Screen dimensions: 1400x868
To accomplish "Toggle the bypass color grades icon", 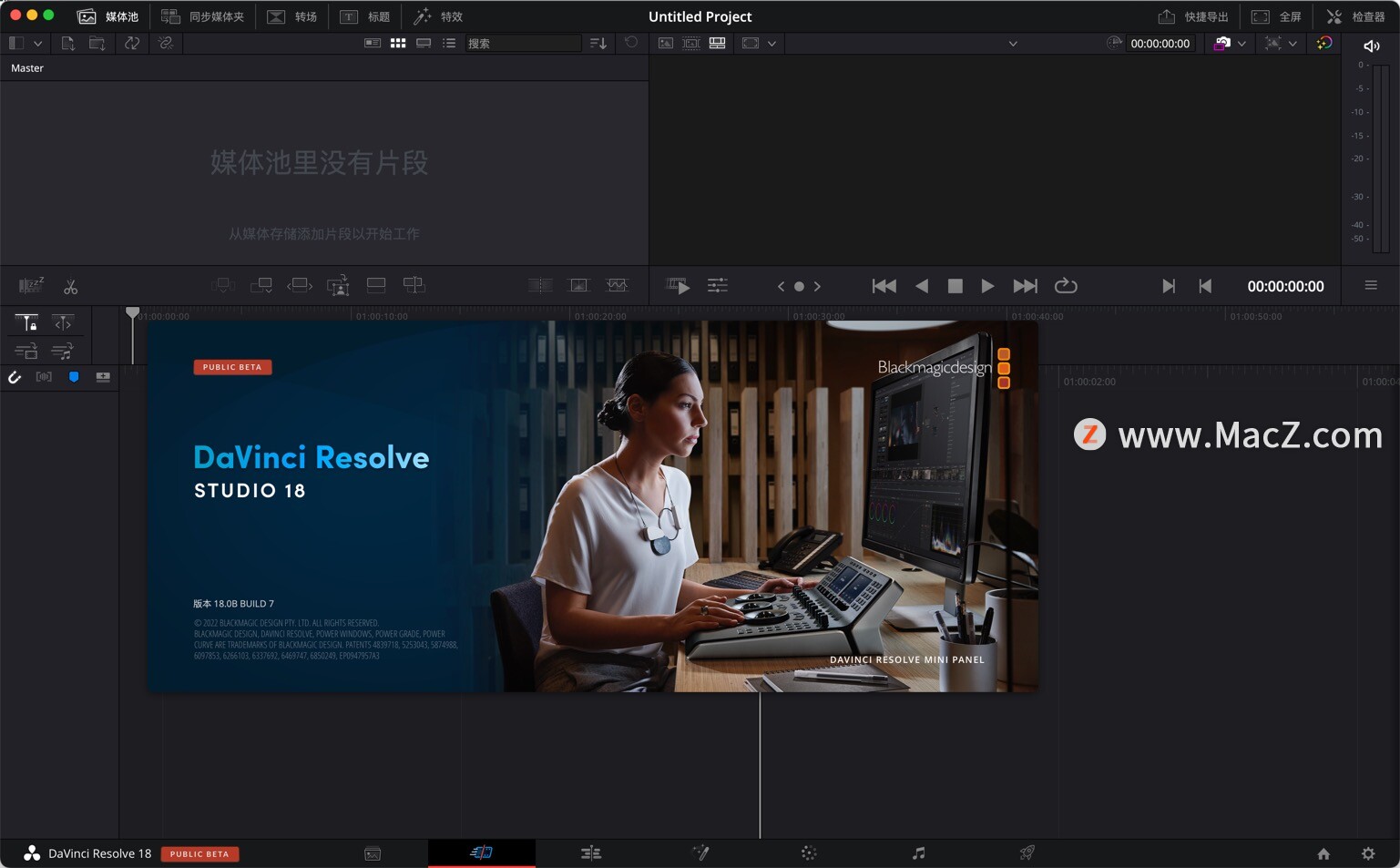I will pyautogui.click(x=1324, y=43).
